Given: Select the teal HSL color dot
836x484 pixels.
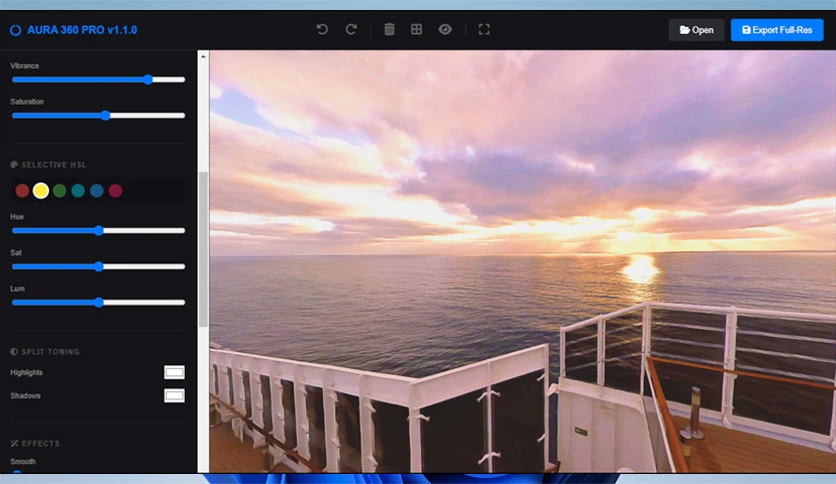Looking at the screenshot, I should pos(78,191).
